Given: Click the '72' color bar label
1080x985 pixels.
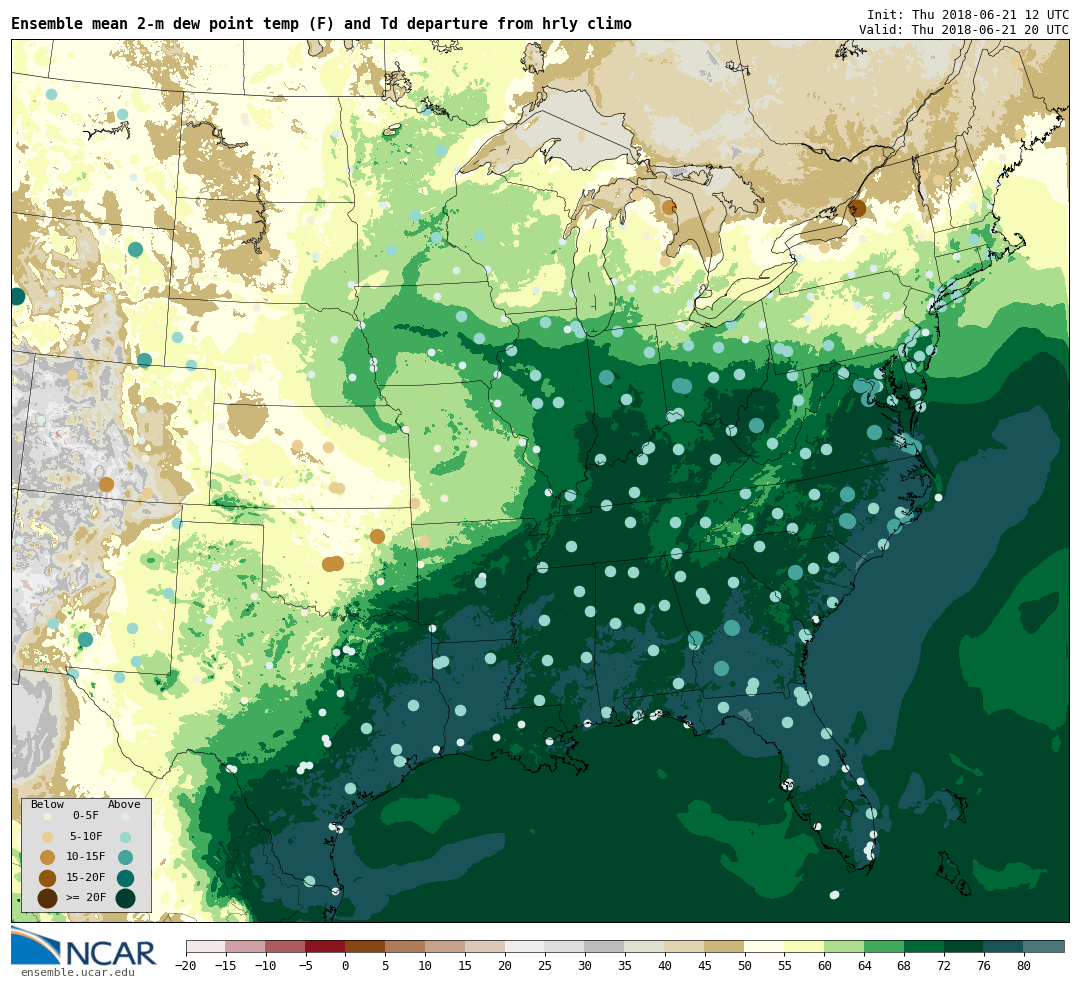Looking at the screenshot, I should [x=944, y=965].
